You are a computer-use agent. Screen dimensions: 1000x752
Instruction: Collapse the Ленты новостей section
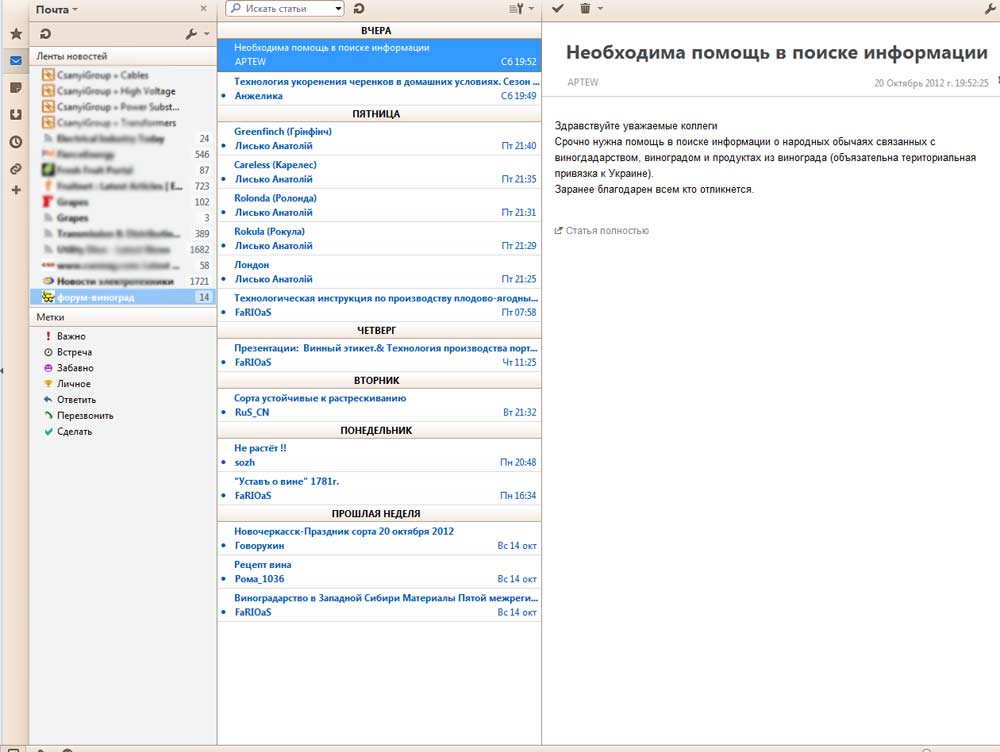(x=123, y=56)
